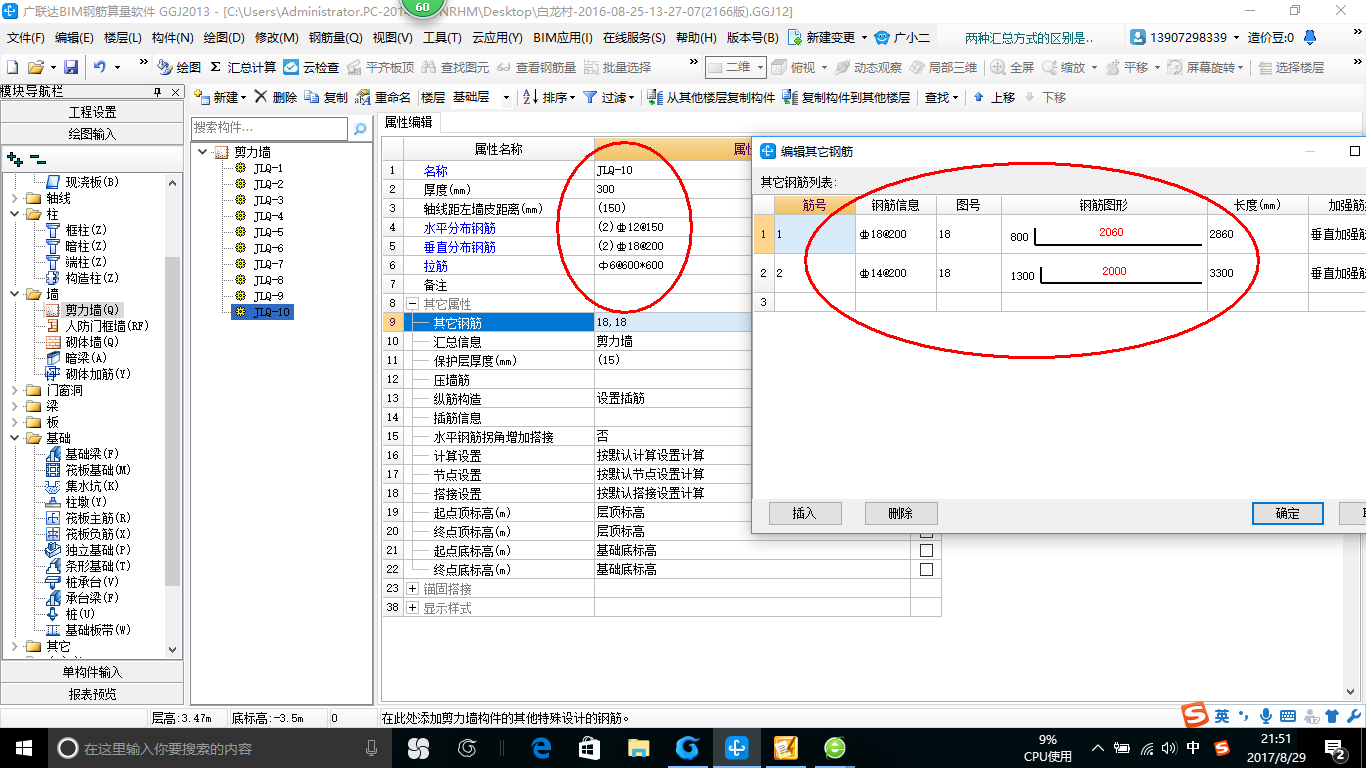Expand 梁 node in navigation tree
This screenshot has width=1366, height=768.
(x=14, y=406)
